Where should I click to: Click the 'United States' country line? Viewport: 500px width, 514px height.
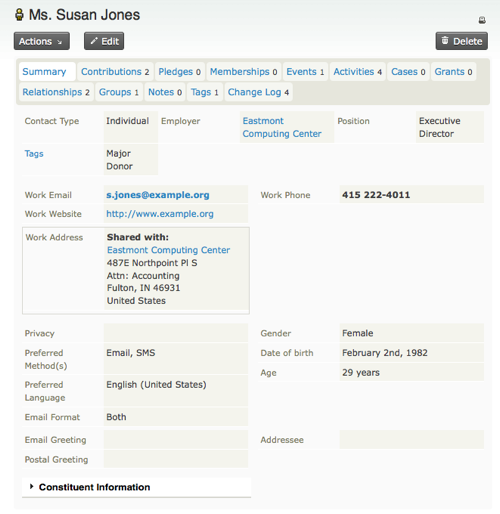pyautogui.click(x=136, y=301)
